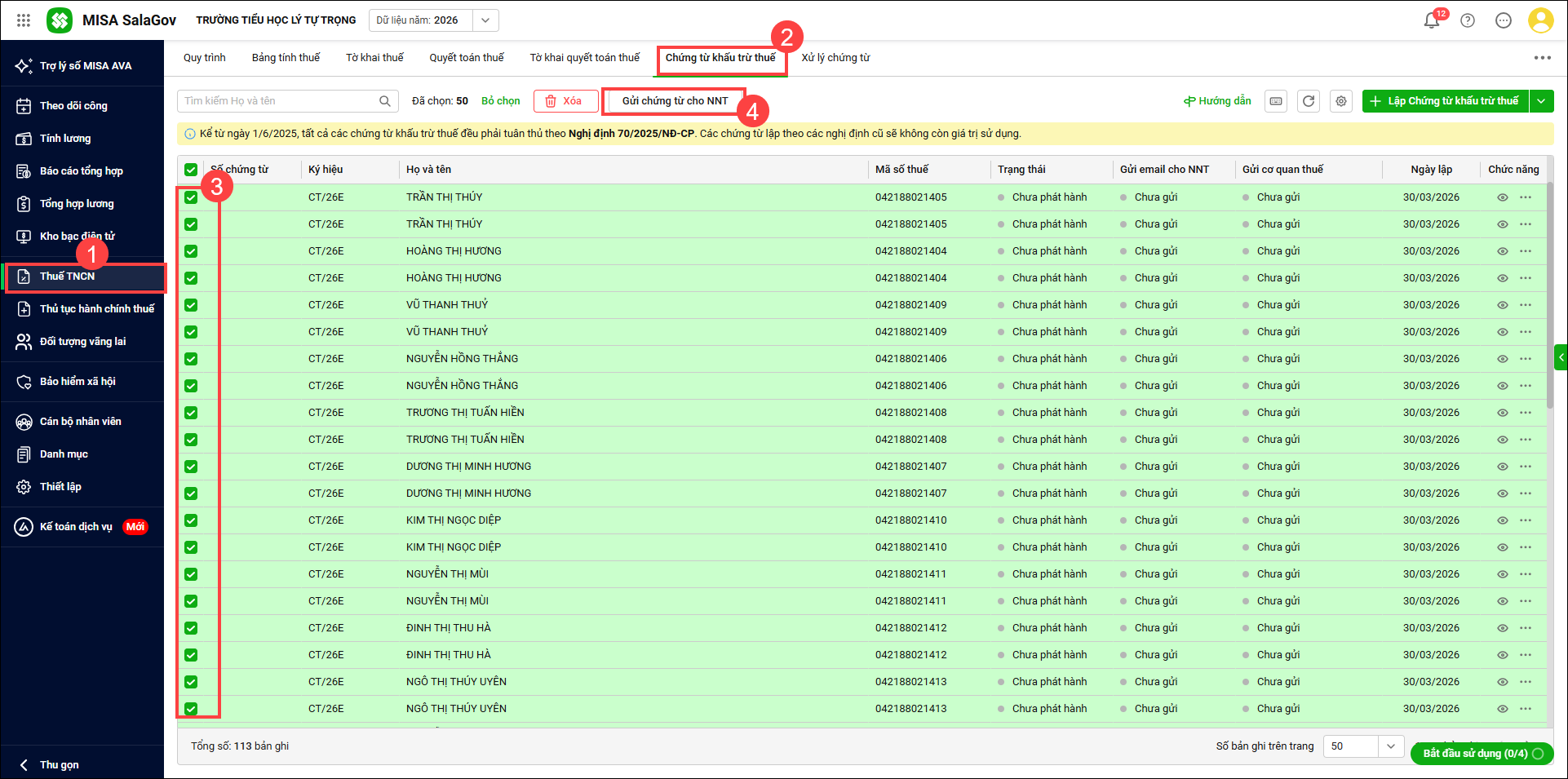The height and width of the screenshot is (779, 1568).
Task: Select Bảo hiểm xã hội in sidebar
Action: coord(78,382)
